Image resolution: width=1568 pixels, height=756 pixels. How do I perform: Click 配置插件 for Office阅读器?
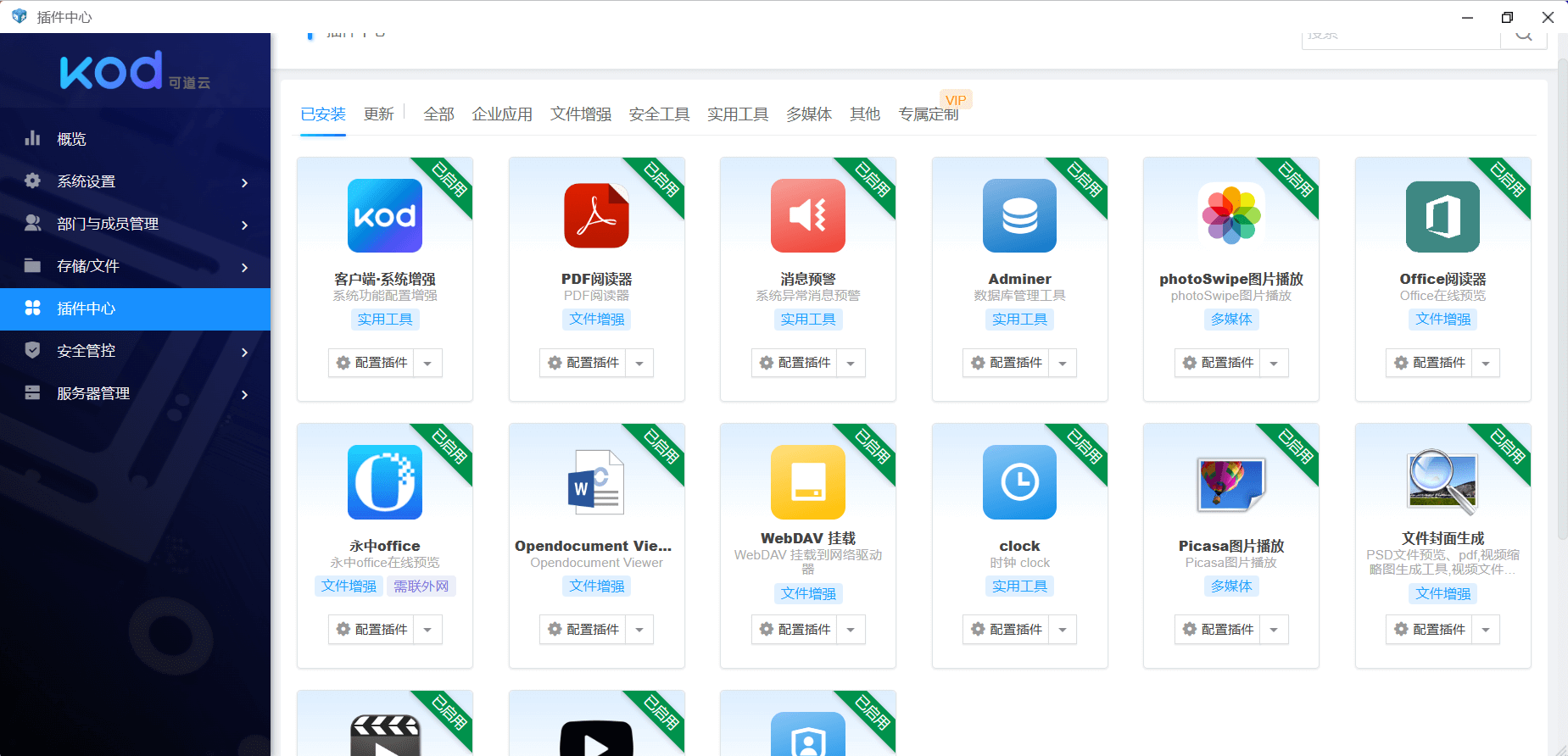(x=1429, y=363)
